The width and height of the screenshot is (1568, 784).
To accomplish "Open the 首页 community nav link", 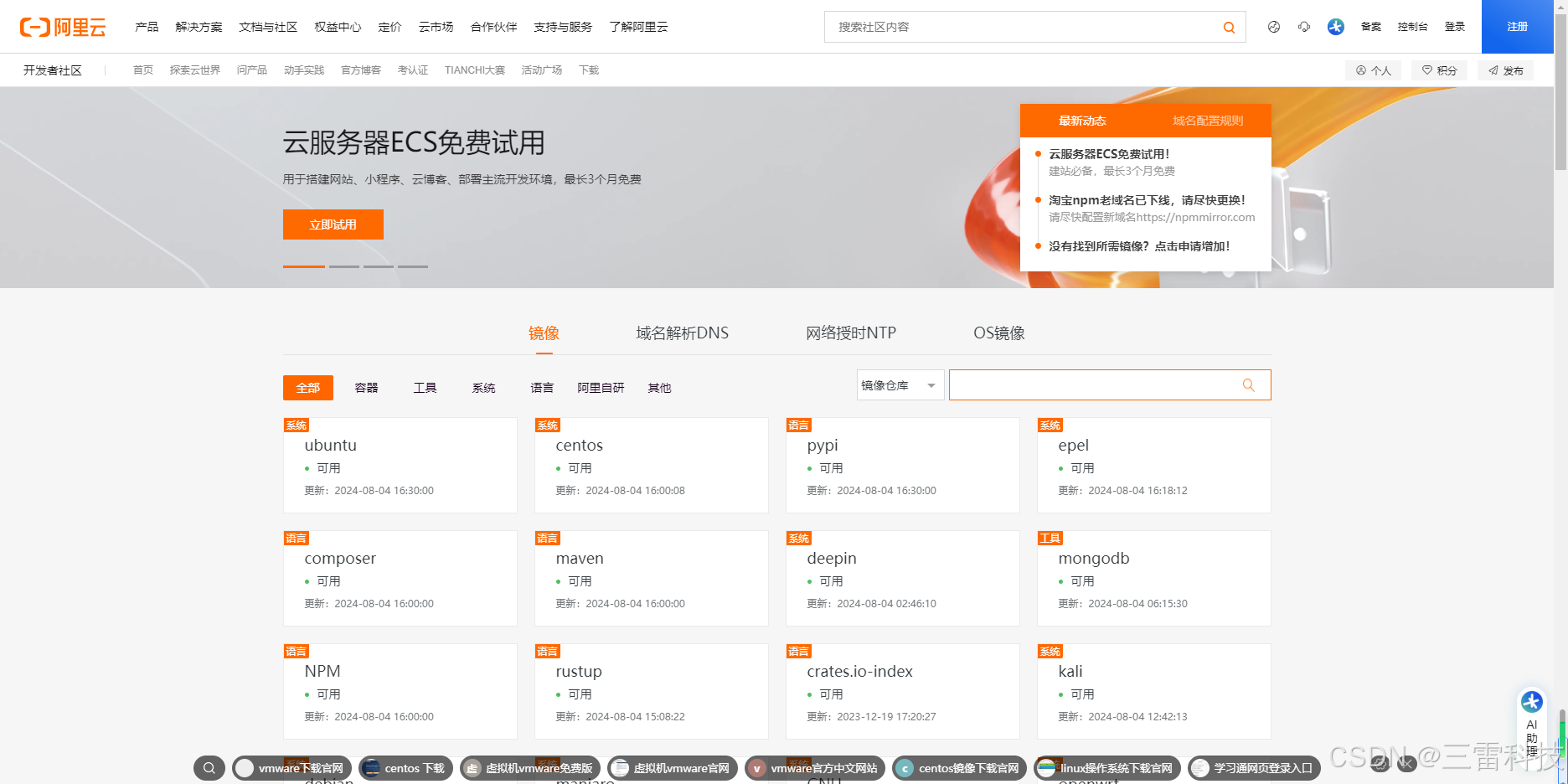I will pyautogui.click(x=143, y=70).
